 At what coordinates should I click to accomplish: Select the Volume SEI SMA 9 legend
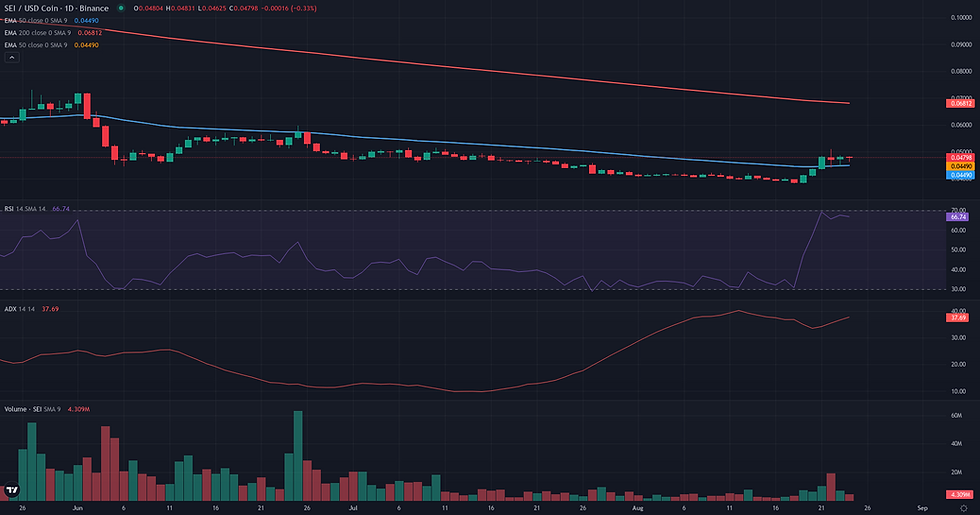point(47,409)
